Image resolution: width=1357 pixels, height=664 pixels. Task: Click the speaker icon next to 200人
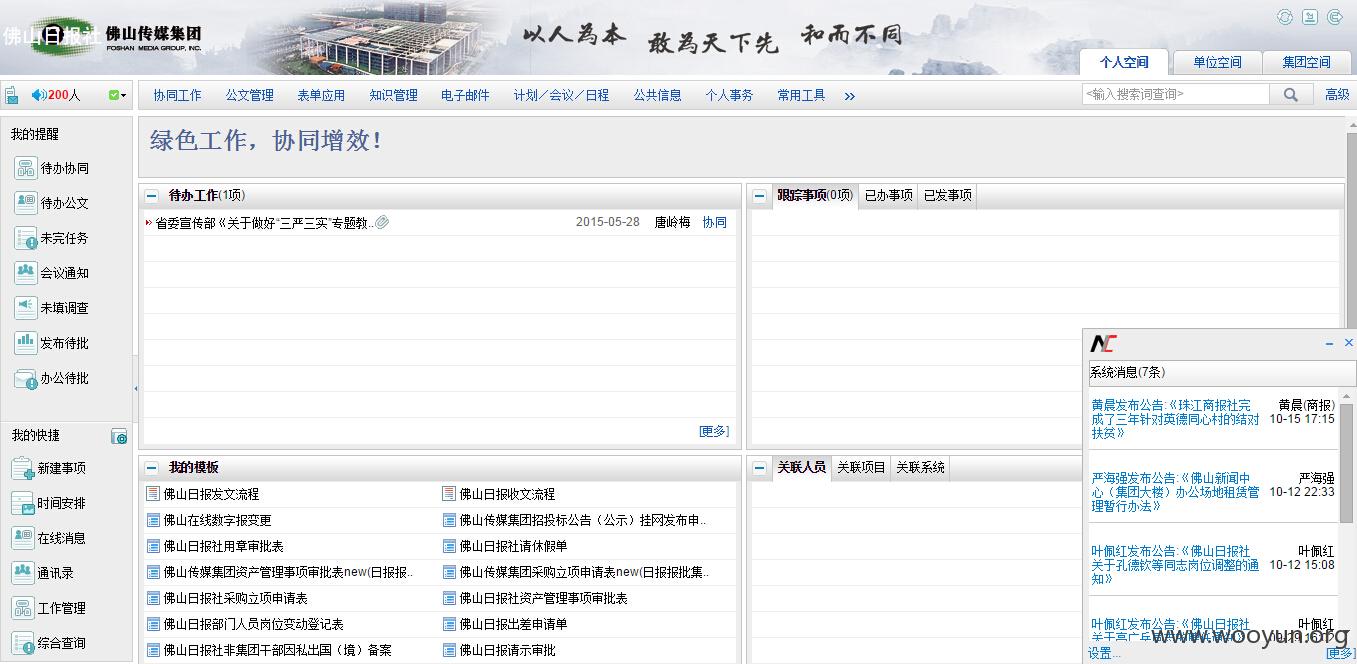pyautogui.click(x=39, y=95)
